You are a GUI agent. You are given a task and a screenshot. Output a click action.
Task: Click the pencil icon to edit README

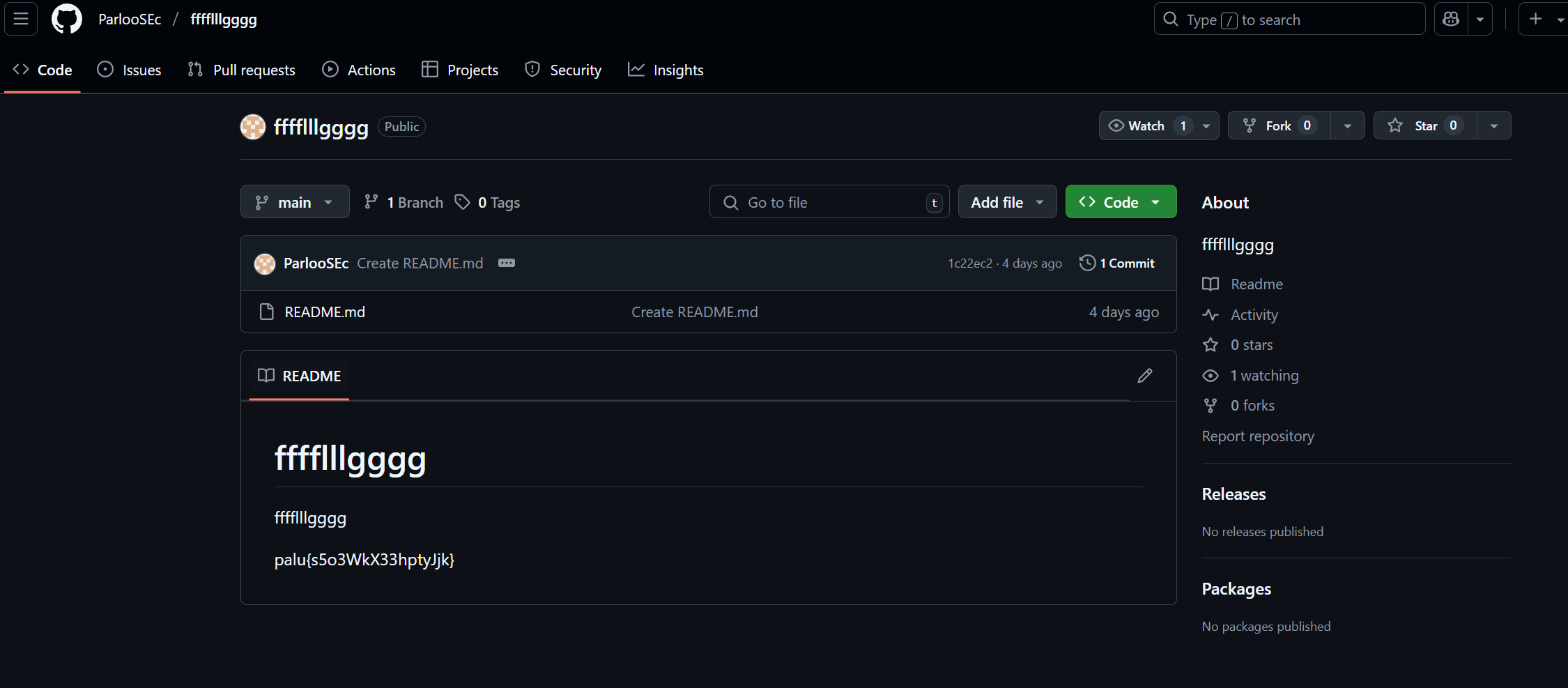tap(1144, 376)
